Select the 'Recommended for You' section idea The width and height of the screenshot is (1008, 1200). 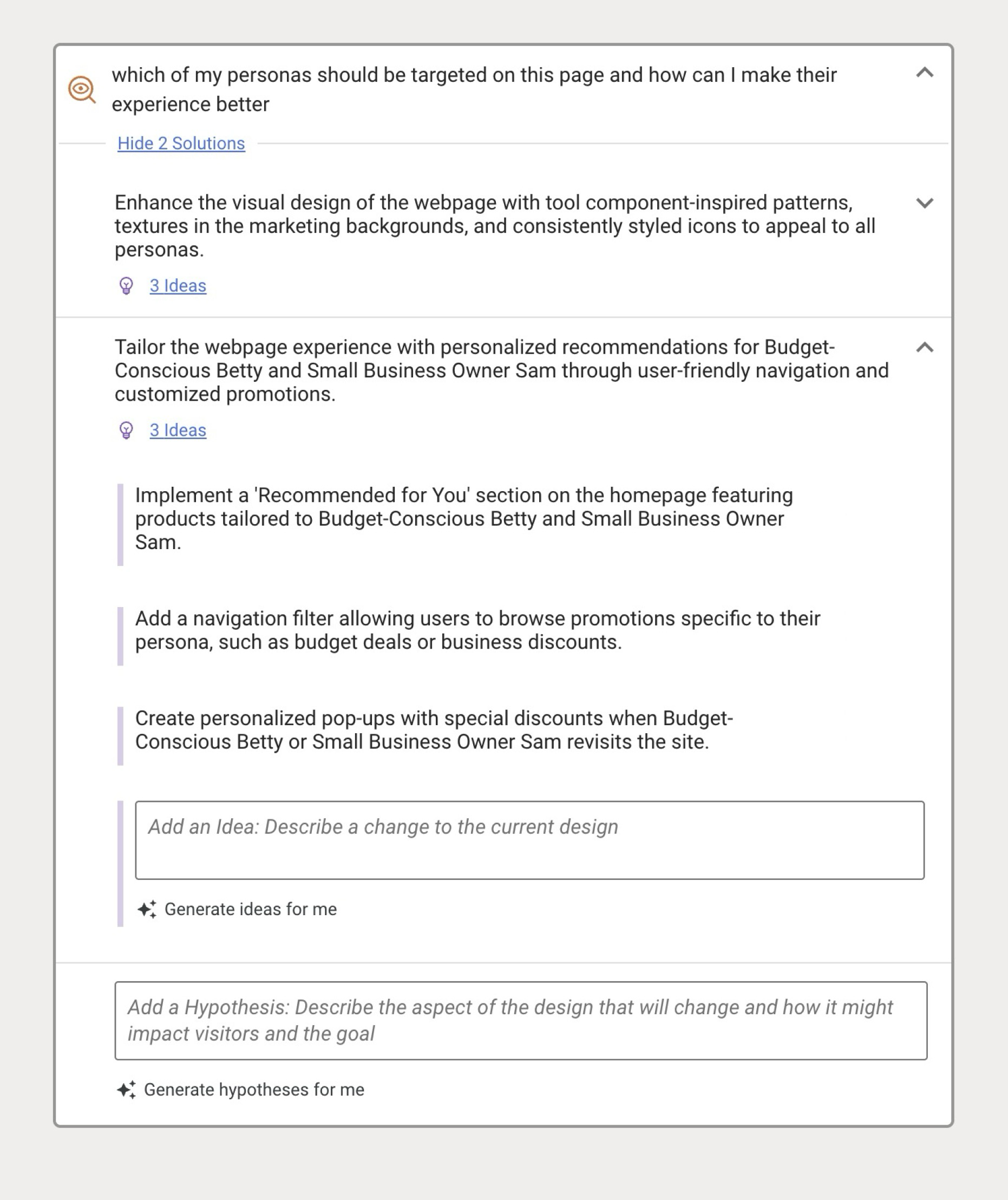[463, 519]
